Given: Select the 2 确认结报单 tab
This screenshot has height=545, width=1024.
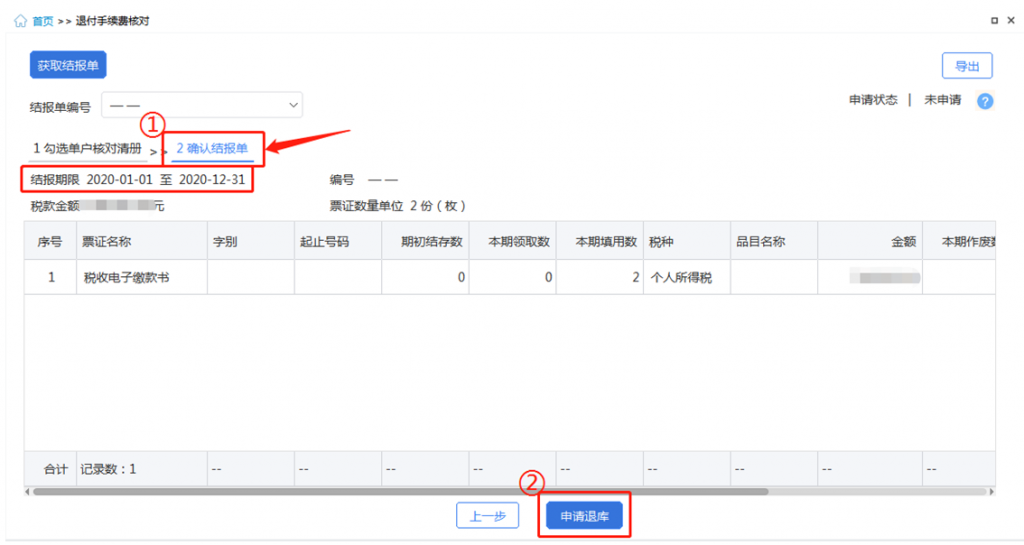Looking at the screenshot, I should tap(212, 148).
